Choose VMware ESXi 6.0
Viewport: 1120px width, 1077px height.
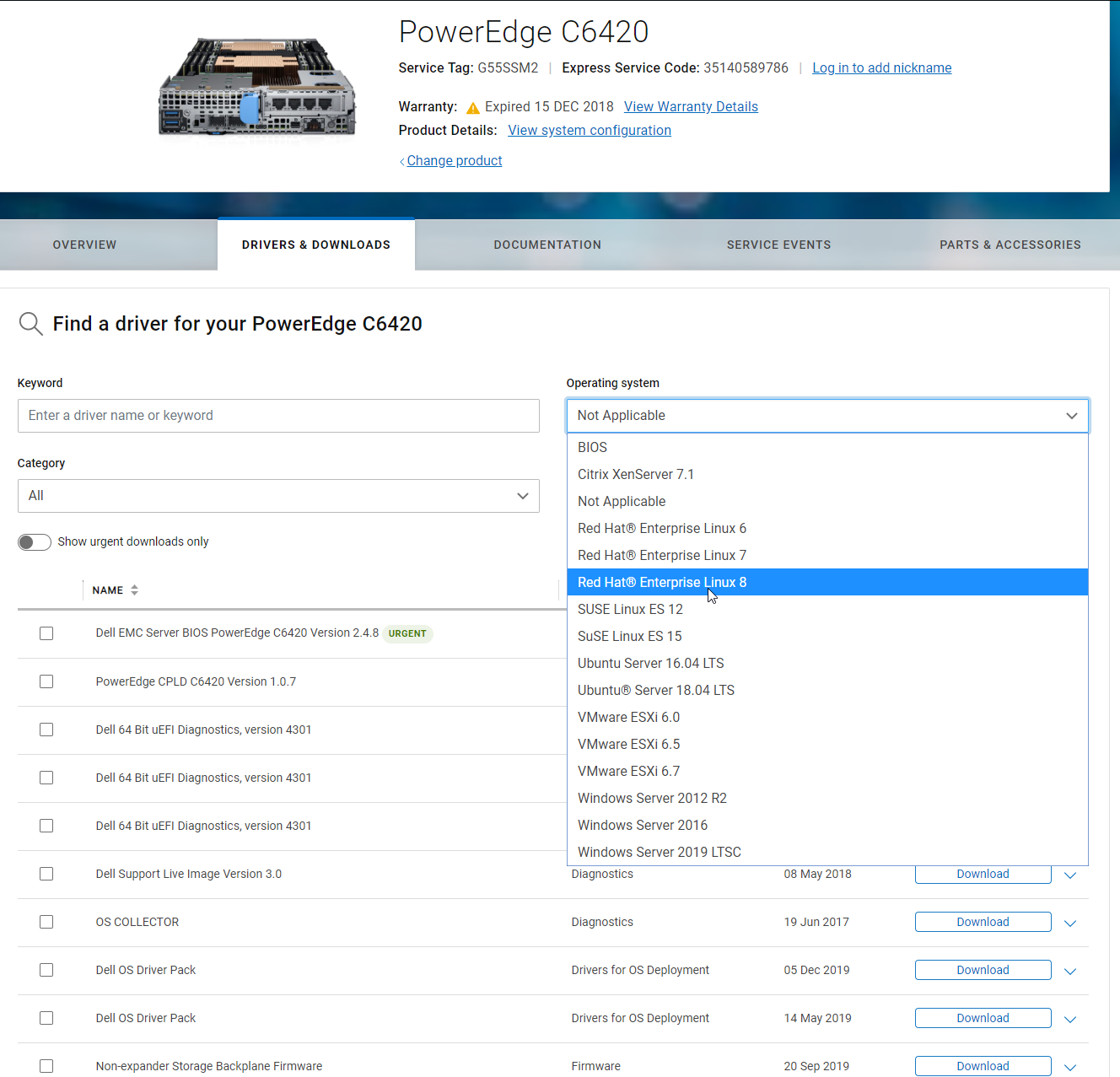click(x=827, y=717)
